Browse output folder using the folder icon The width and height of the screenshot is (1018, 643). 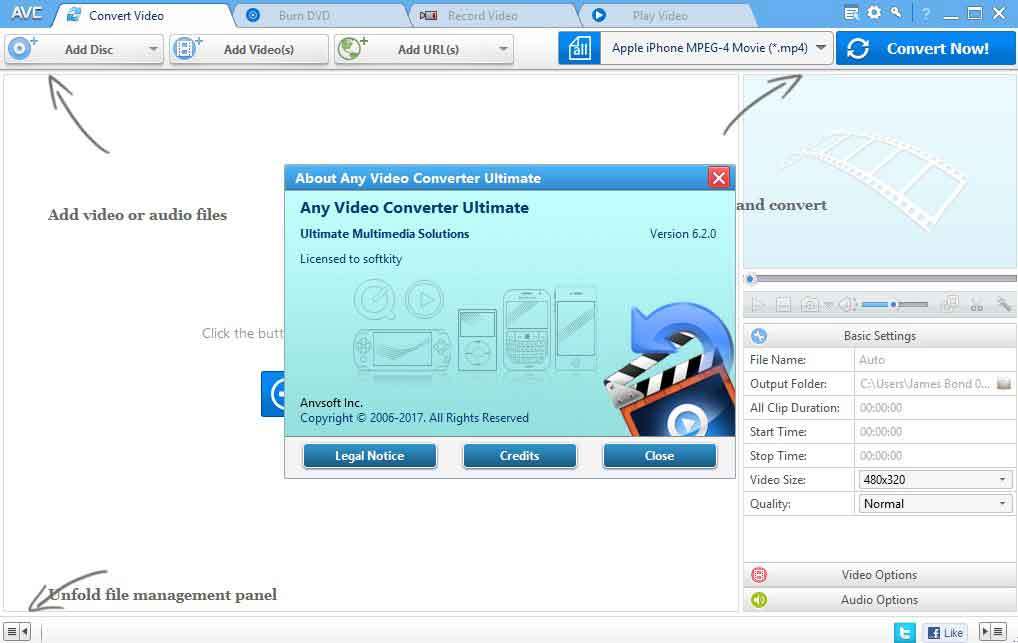point(1004,384)
